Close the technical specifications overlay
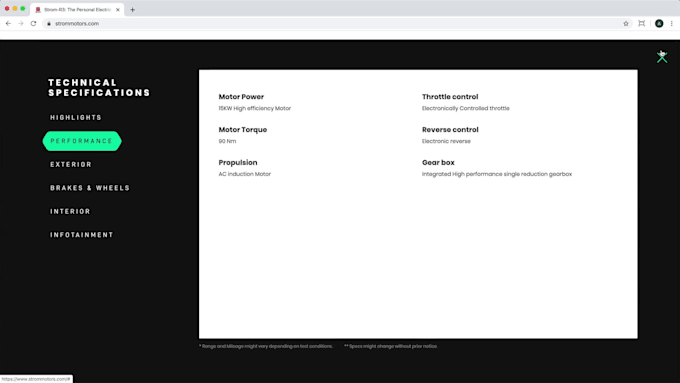This screenshot has height=383, width=680. tap(662, 57)
